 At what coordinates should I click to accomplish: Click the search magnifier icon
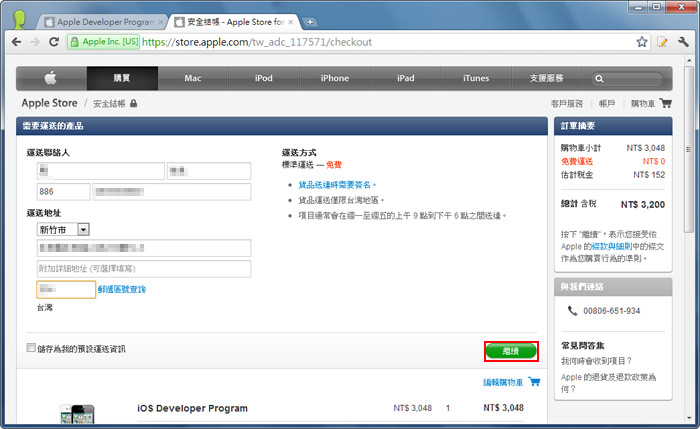[x=599, y=79]
